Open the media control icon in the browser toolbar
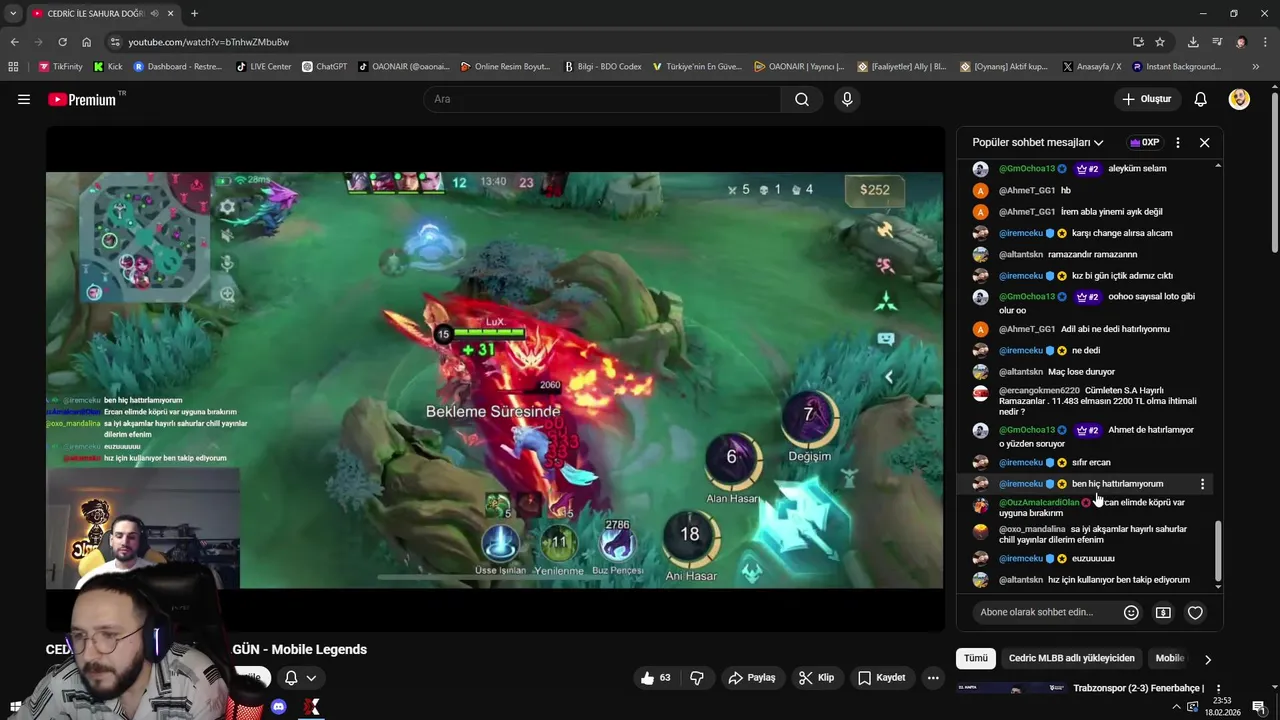This screenshot has height=720, width=1280. [x=1217, y=42]
